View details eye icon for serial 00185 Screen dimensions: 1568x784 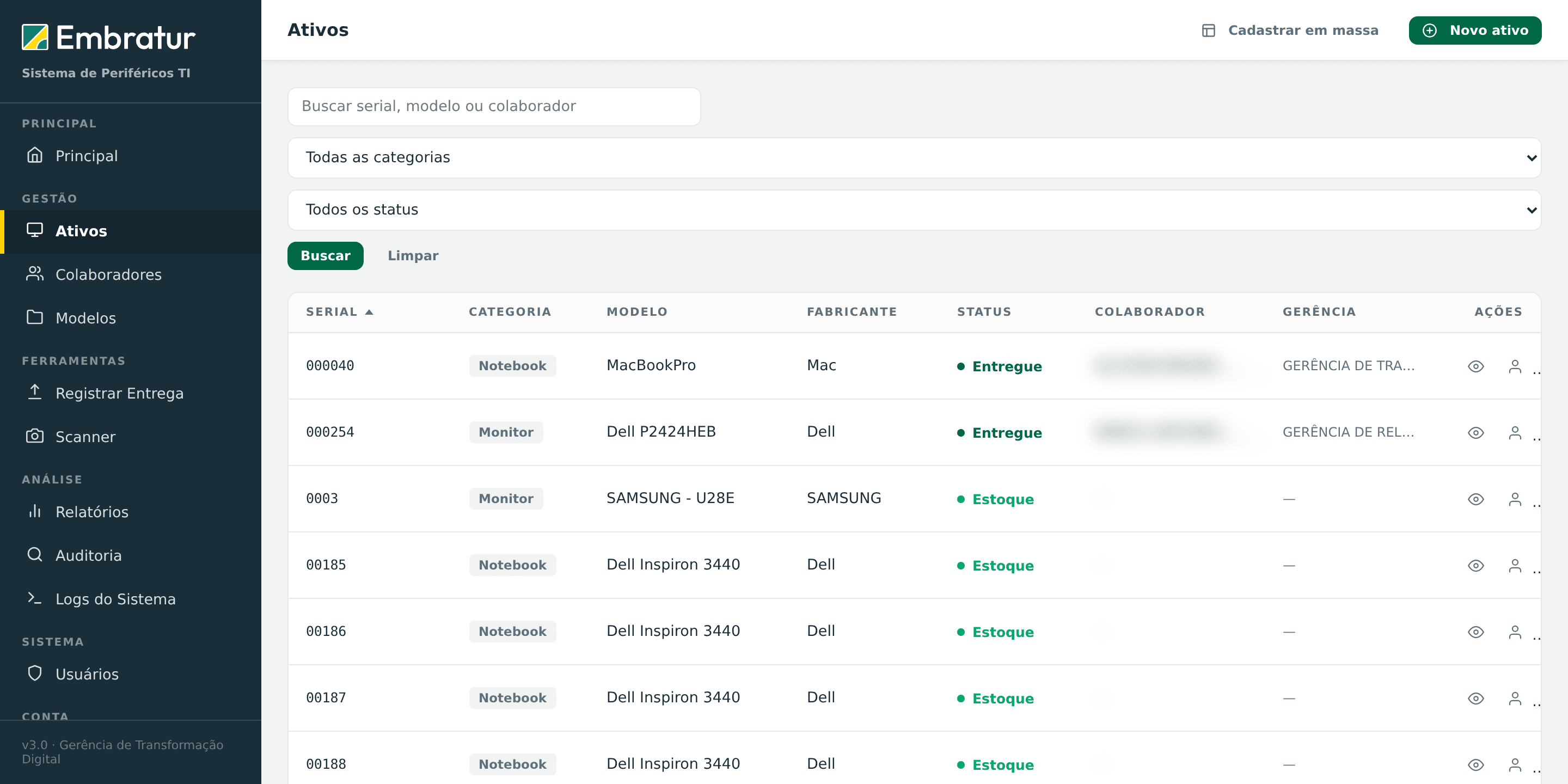coord(1475,566)
